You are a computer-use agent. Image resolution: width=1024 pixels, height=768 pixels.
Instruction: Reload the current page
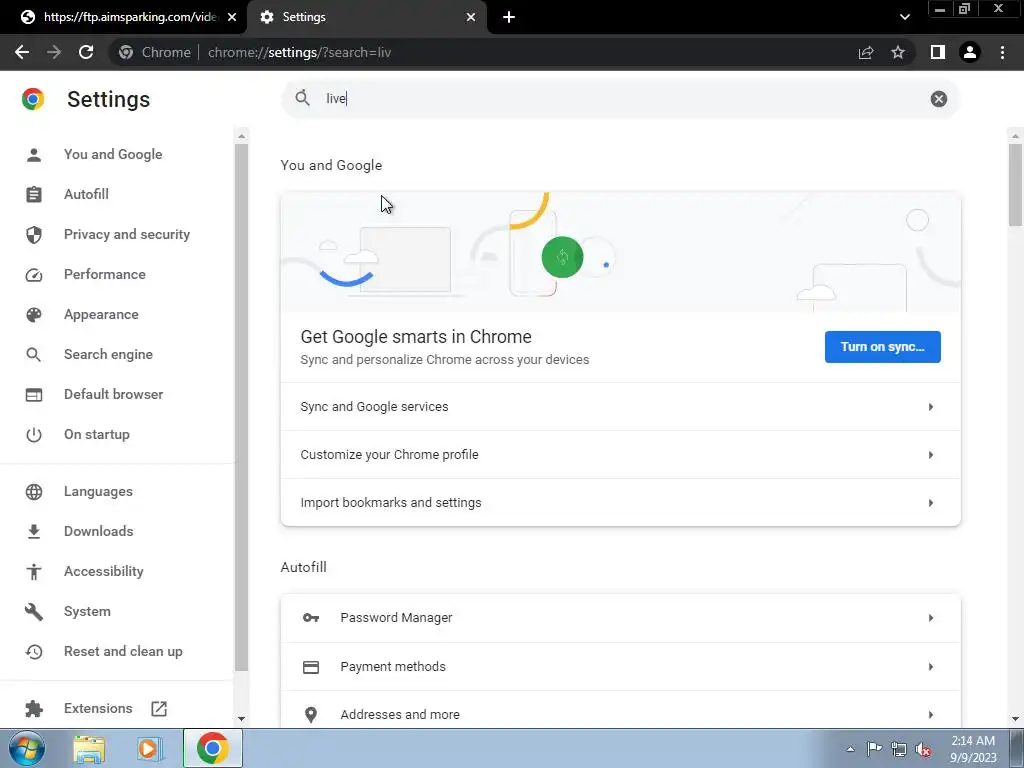86,52
